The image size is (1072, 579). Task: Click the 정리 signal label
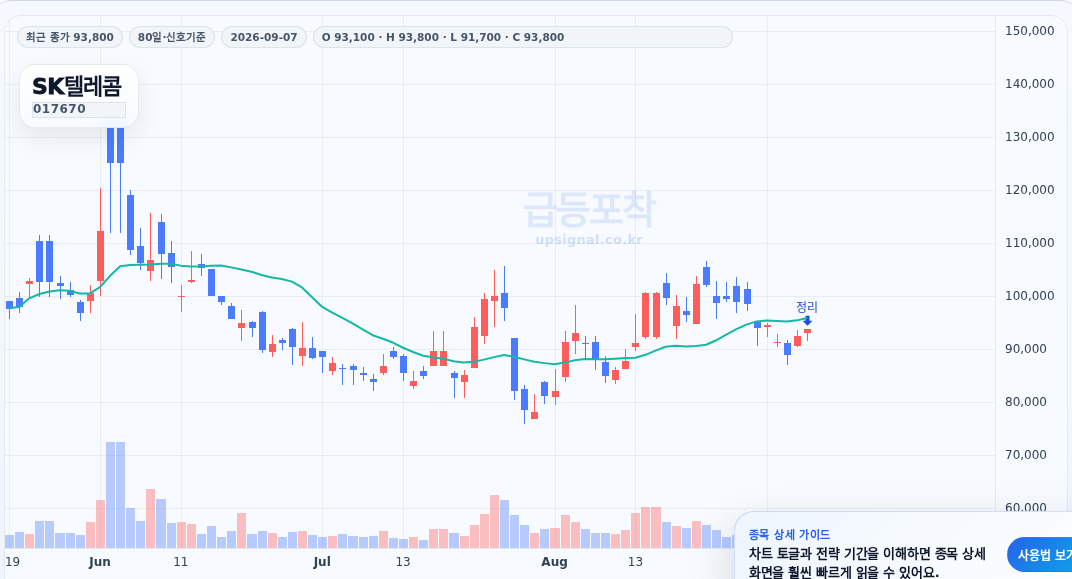pos(807,307)
